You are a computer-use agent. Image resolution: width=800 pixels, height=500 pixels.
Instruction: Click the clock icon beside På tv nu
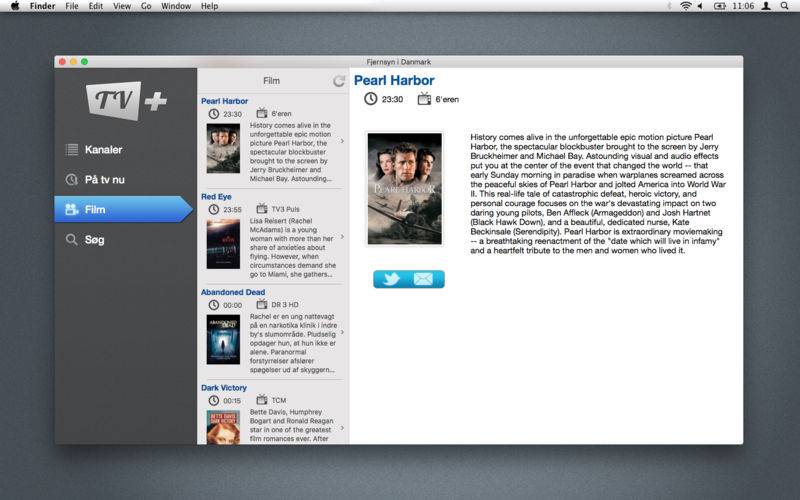[x=71, y=180]
